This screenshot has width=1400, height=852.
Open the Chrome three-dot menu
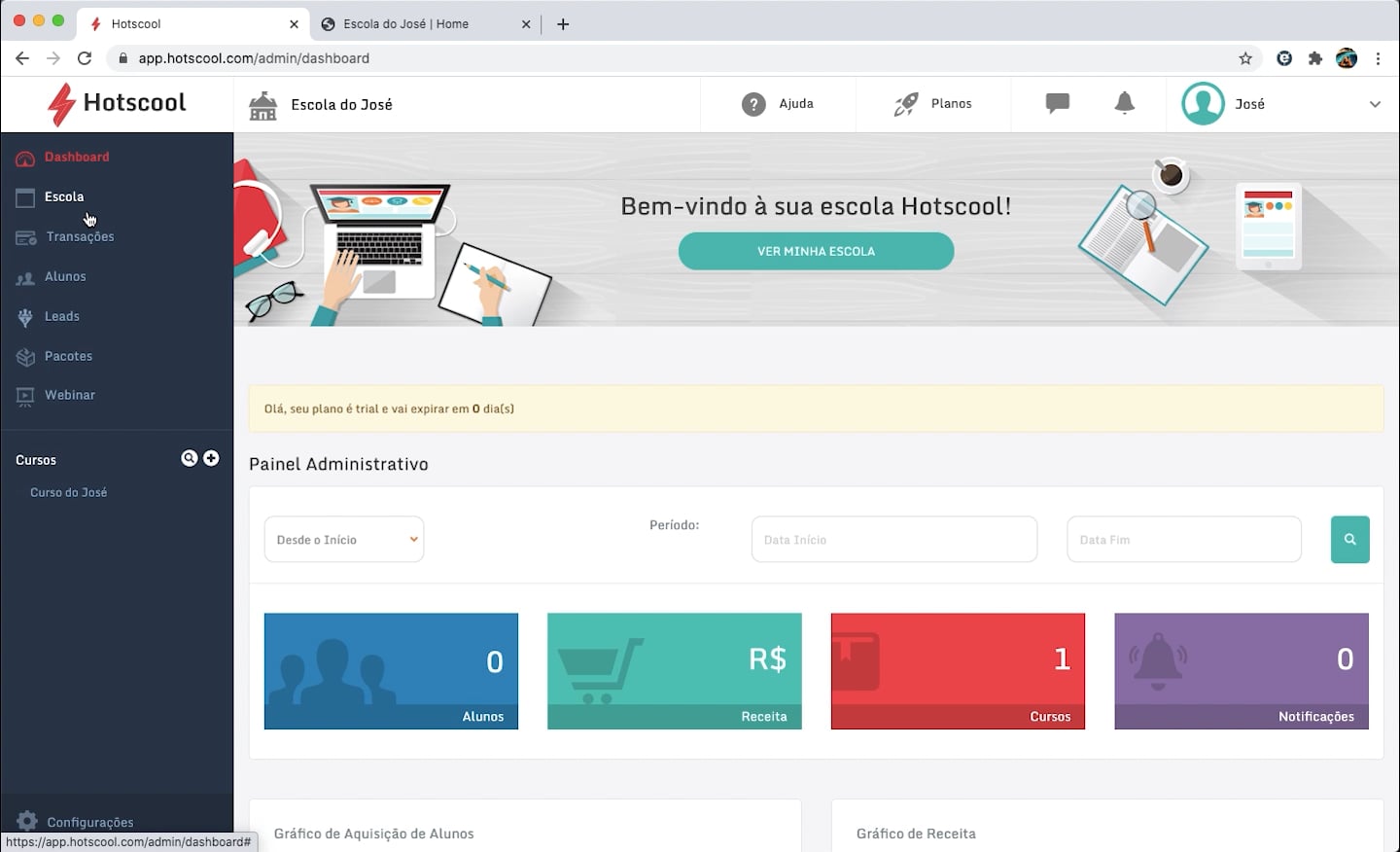(1378, 58)
